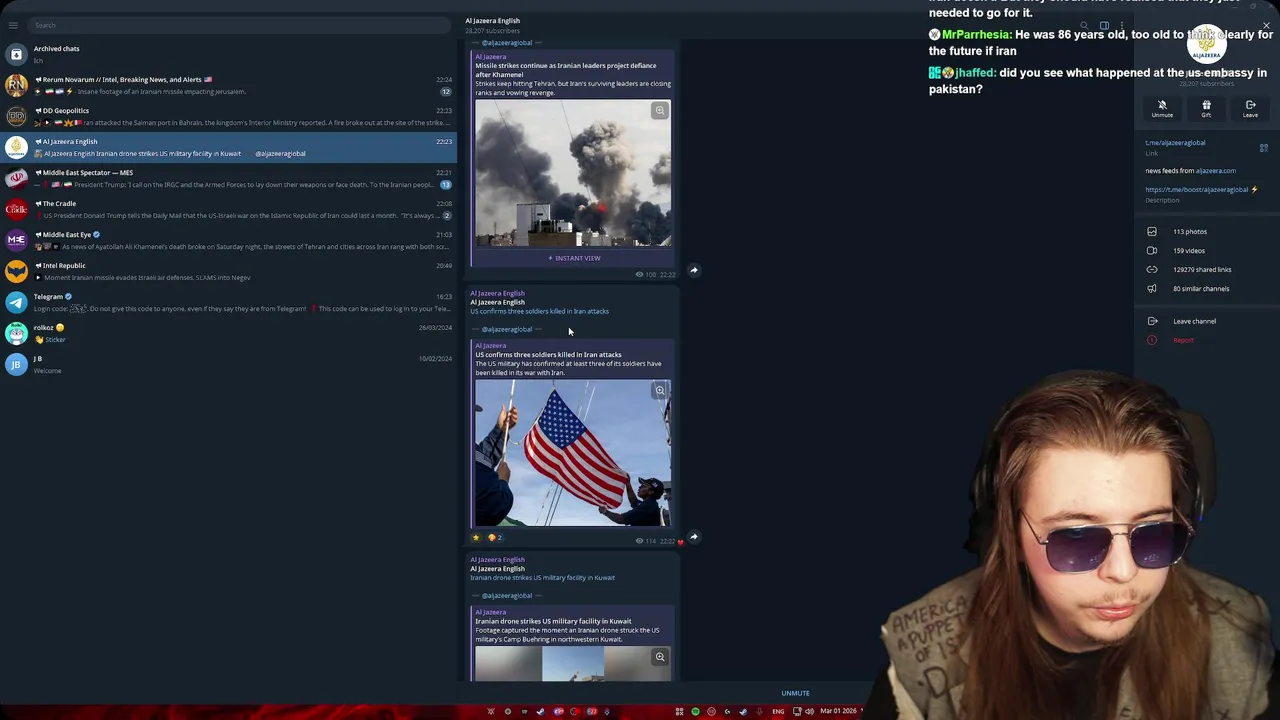Screen dimensions: 1280x720
Task: Click zoom icon on Kuwait drone preview
Action: (x=660, y=657)
